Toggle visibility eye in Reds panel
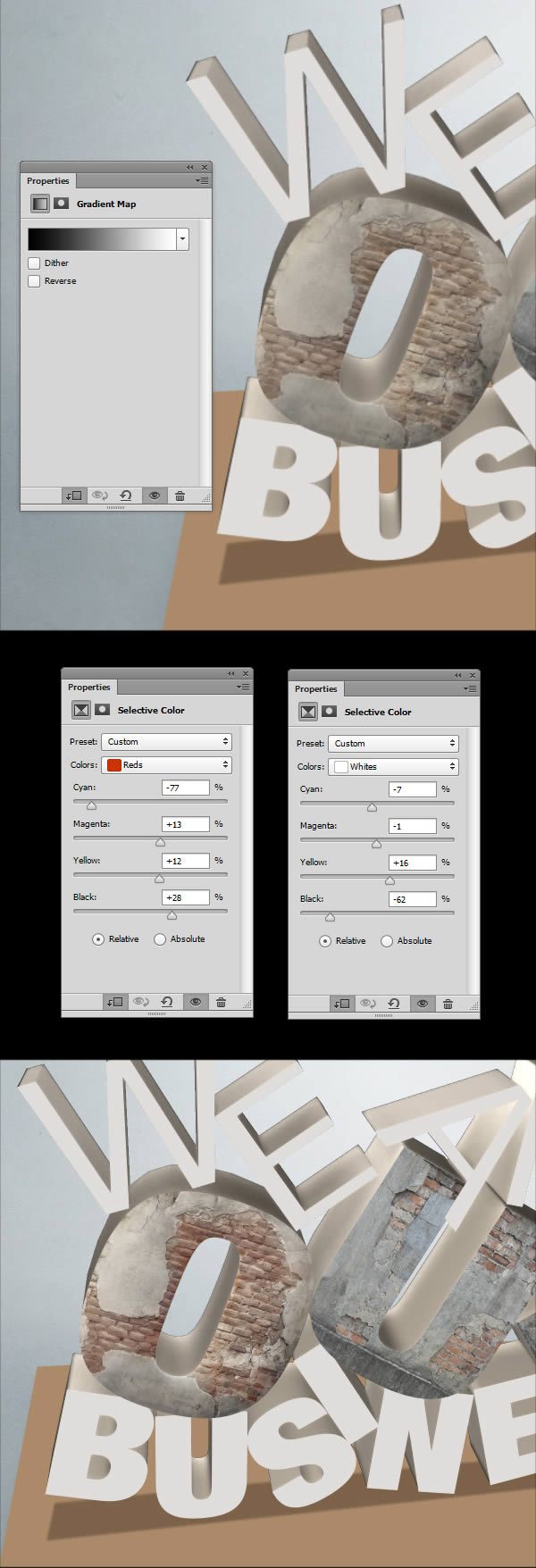Image resolution: width=536 pixels, height=1568 pixels. [196, 1002]
